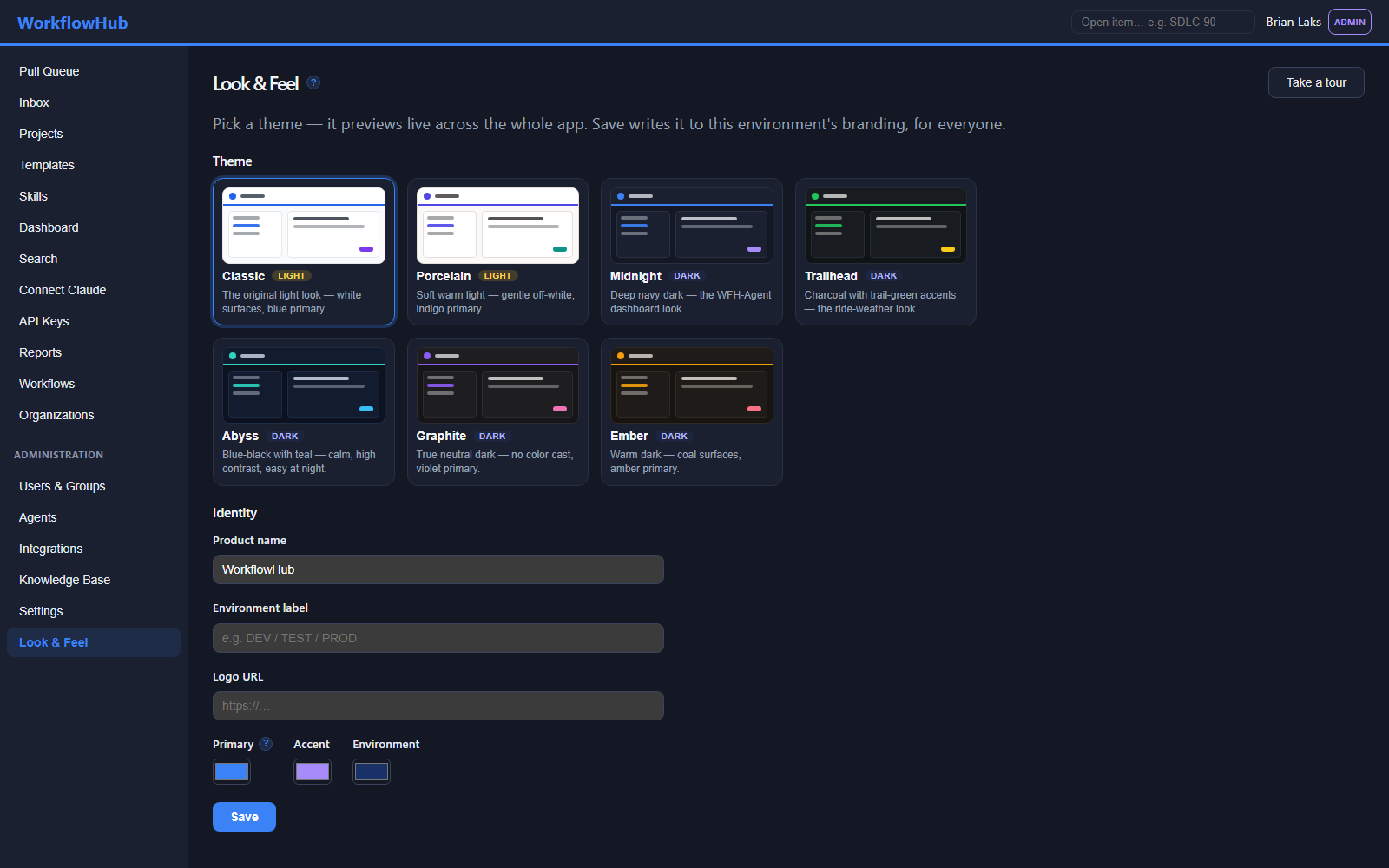This screenshot has width=1389, height=868.
Task: Focus the Product name field
Action: point(438,569)
